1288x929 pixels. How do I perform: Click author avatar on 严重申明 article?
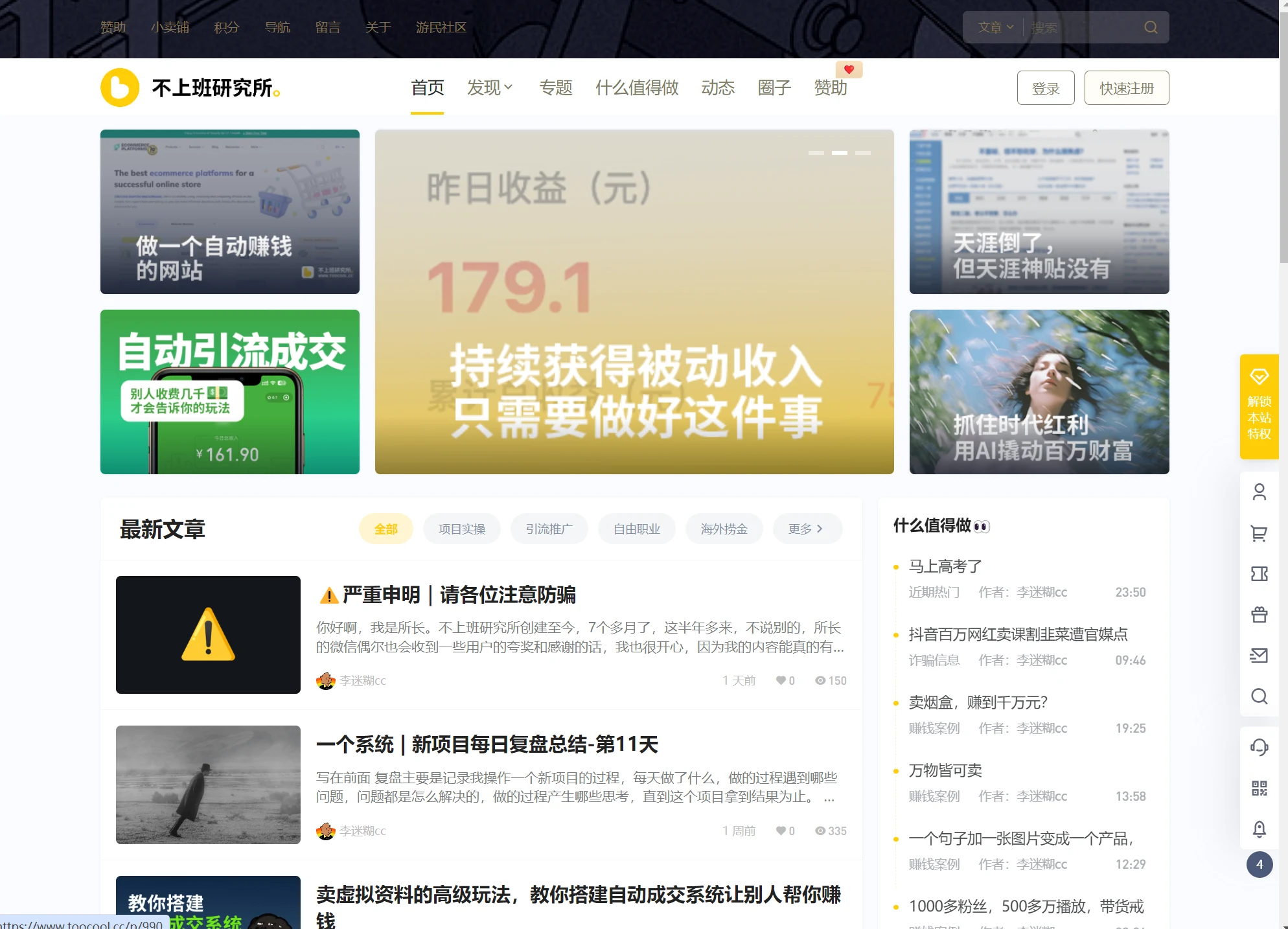point(325,681)
